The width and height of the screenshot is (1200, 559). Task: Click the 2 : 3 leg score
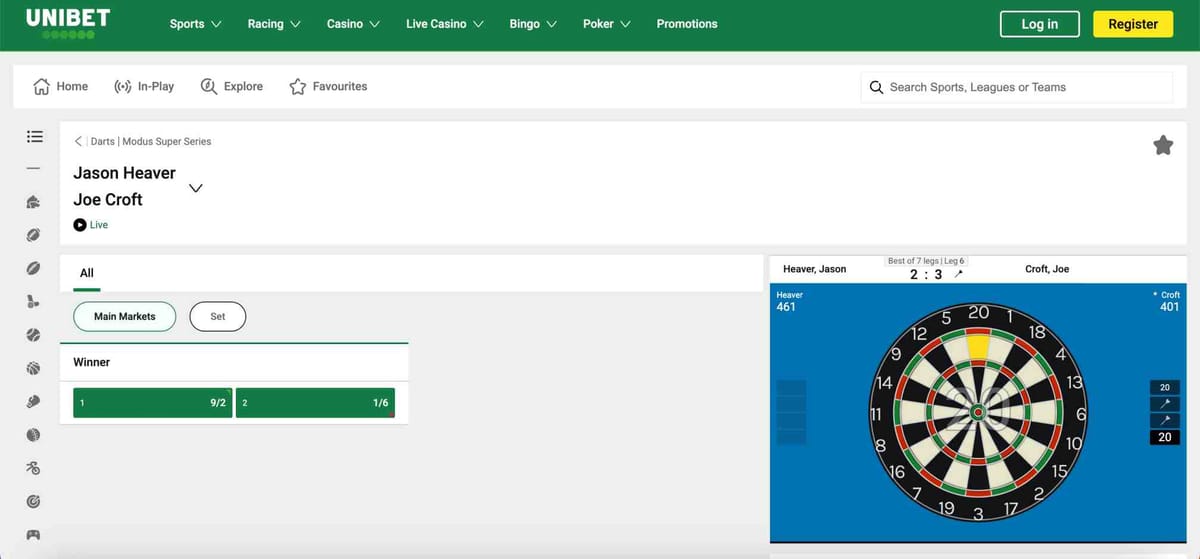[926, 274]
